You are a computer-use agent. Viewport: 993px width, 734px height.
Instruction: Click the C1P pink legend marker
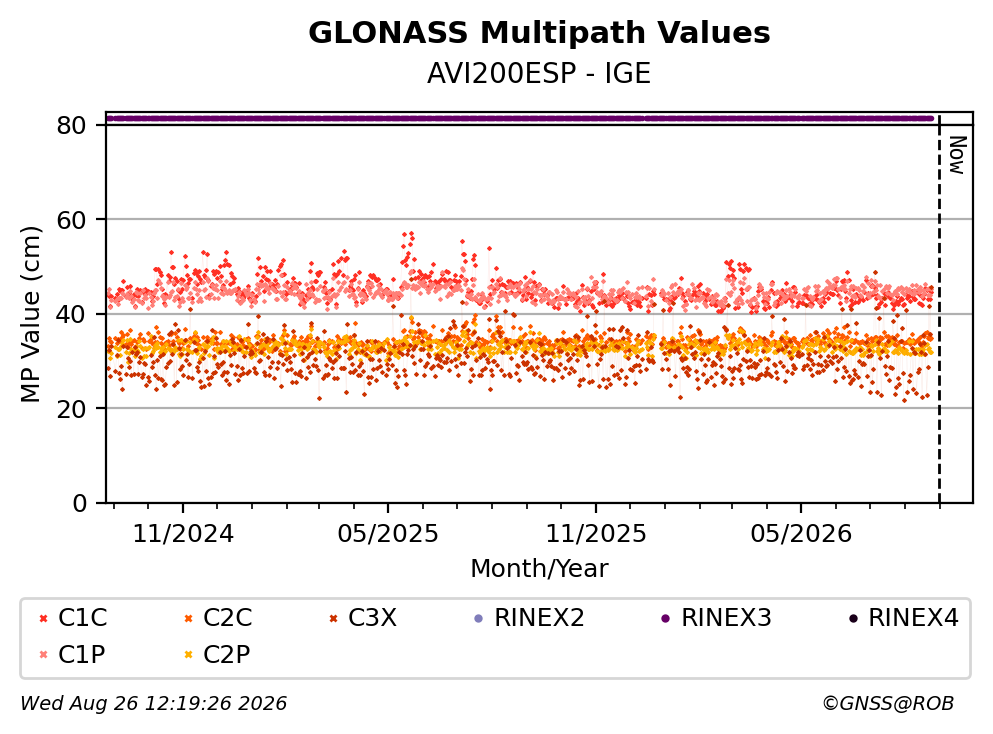point(43,655)
